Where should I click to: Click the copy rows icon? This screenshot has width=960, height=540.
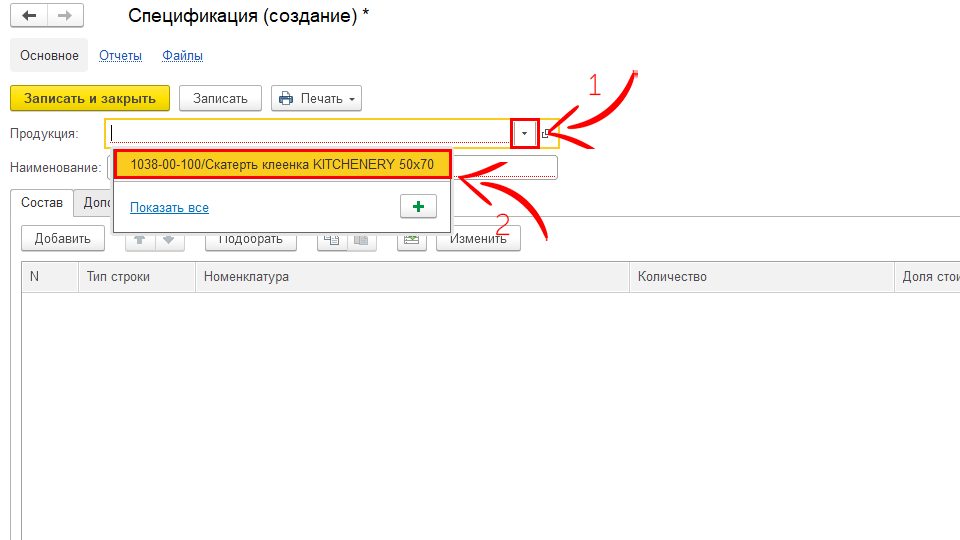tap(333, 239)
